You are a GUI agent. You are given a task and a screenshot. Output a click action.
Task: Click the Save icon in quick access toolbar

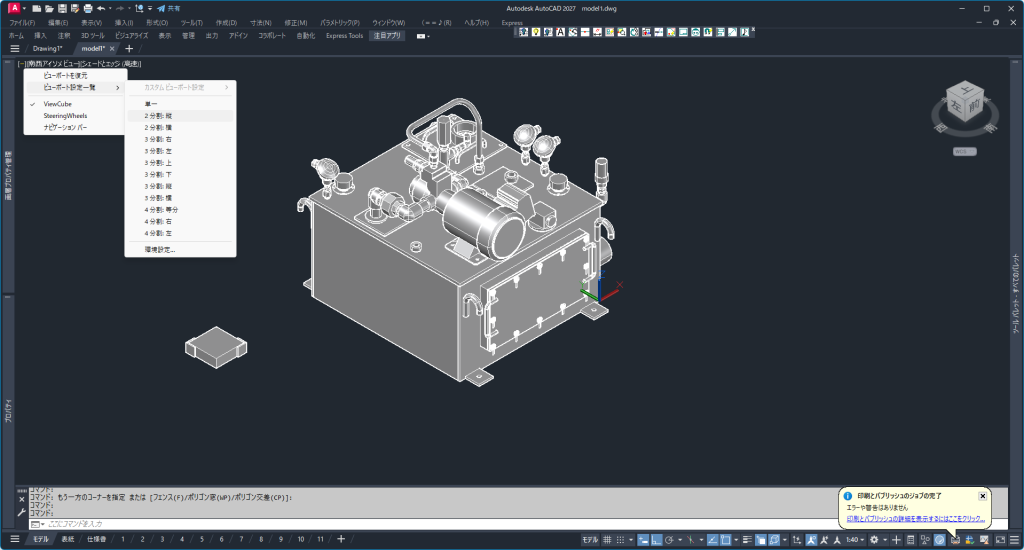[x=61, y=8]
